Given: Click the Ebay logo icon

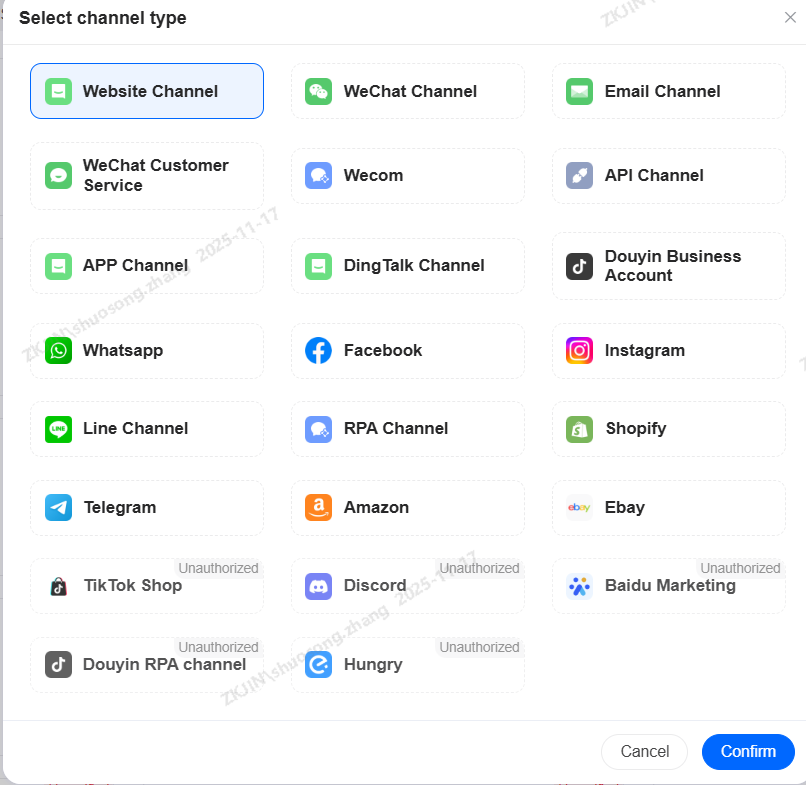Looking at the screenshot, I should tap(579, 507).
